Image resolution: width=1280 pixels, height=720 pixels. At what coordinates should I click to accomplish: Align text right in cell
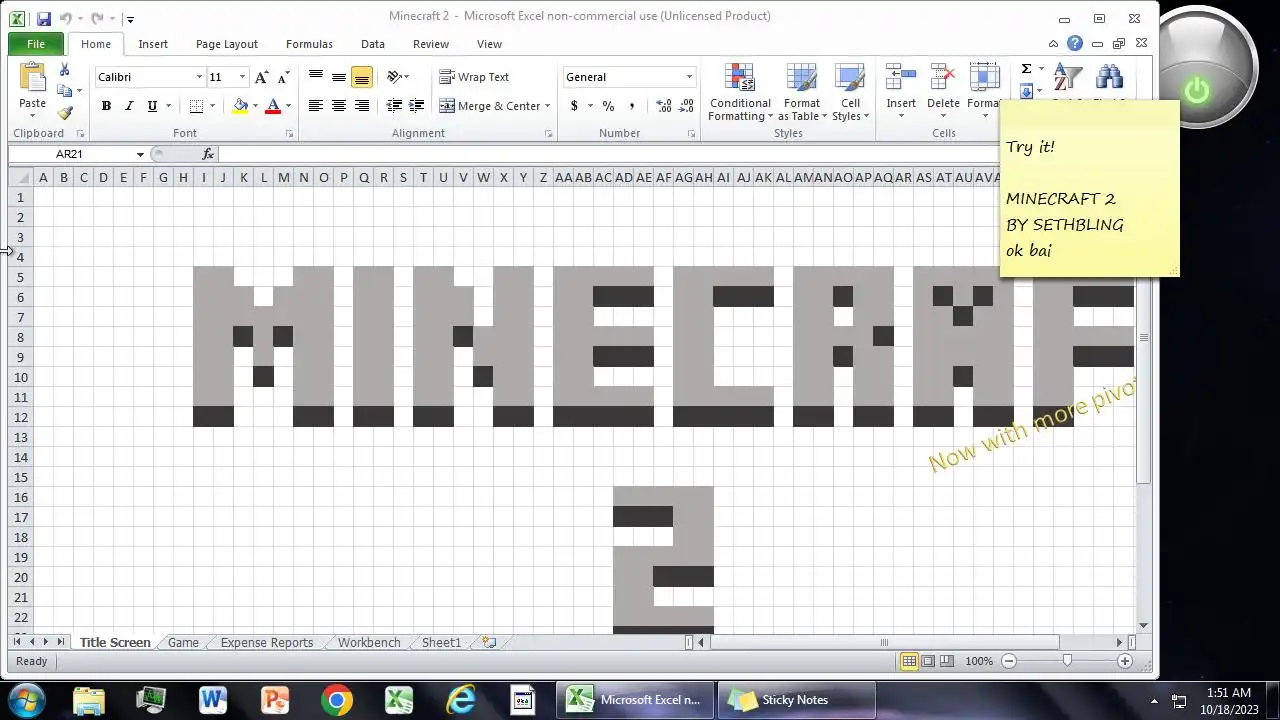[362, 106]
